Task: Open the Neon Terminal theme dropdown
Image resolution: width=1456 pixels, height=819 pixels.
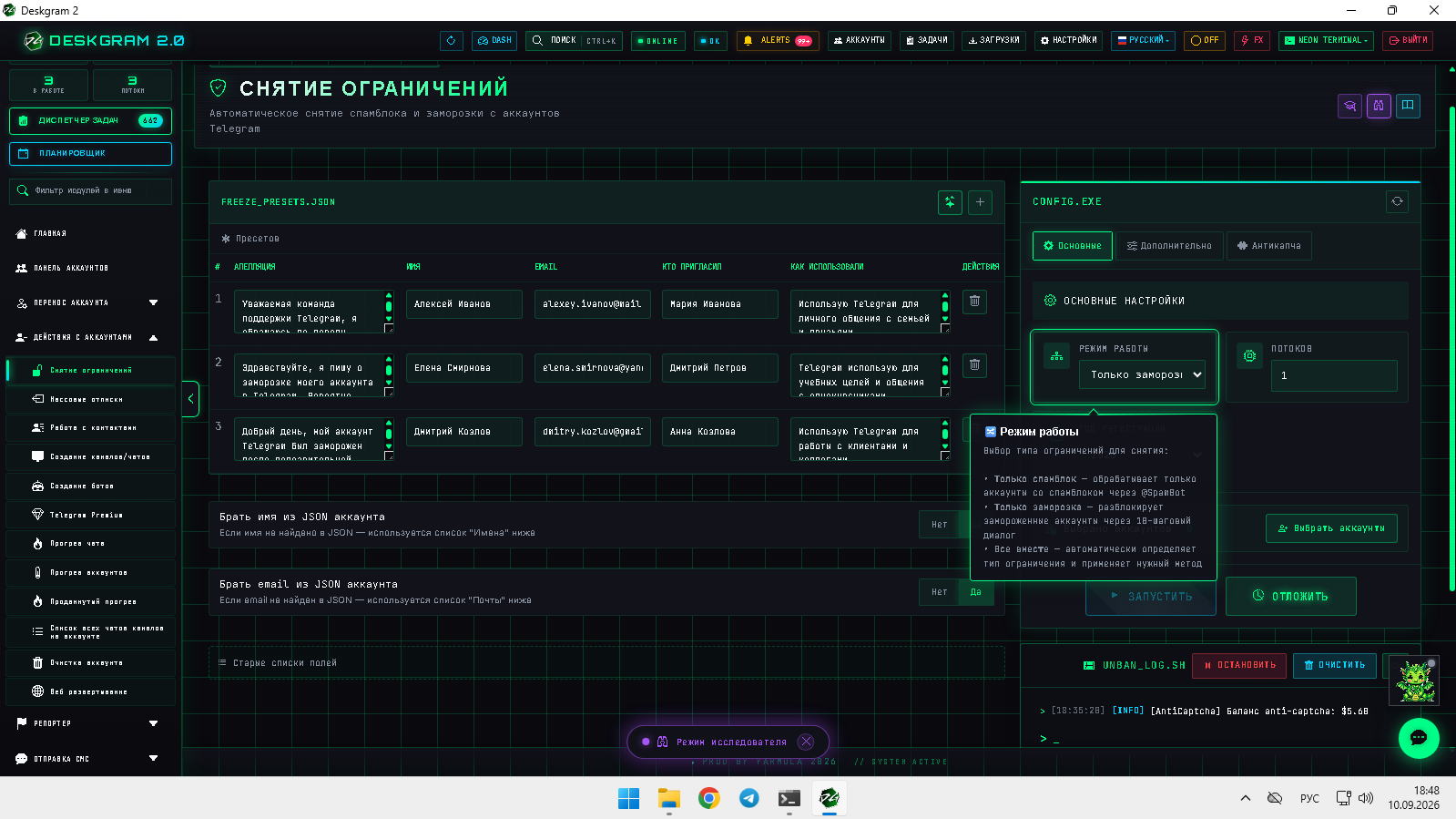Action: click(x=1326, y=41)
